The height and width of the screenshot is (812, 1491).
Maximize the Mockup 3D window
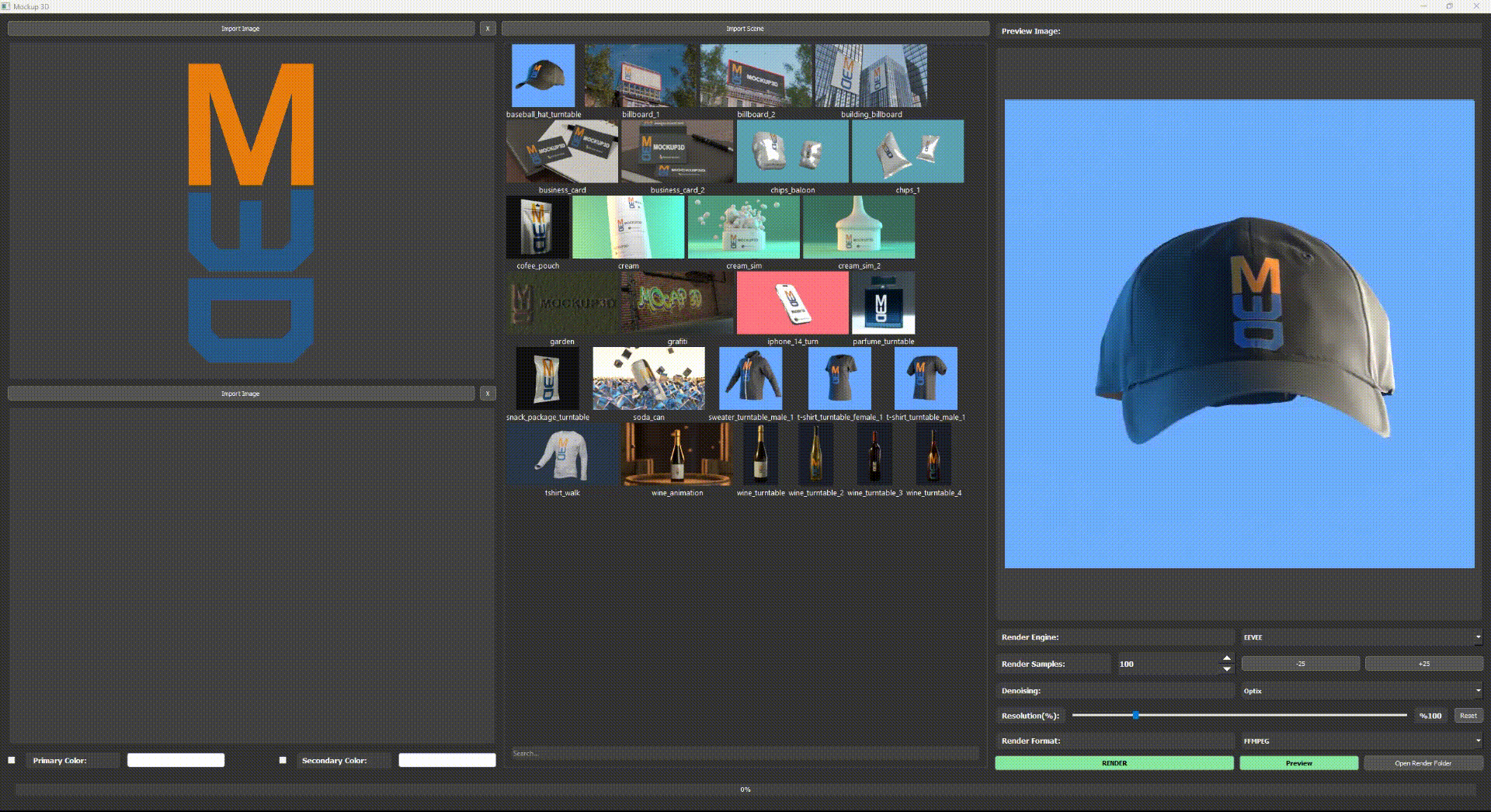pyautogui.click(x=1449, y=6)
